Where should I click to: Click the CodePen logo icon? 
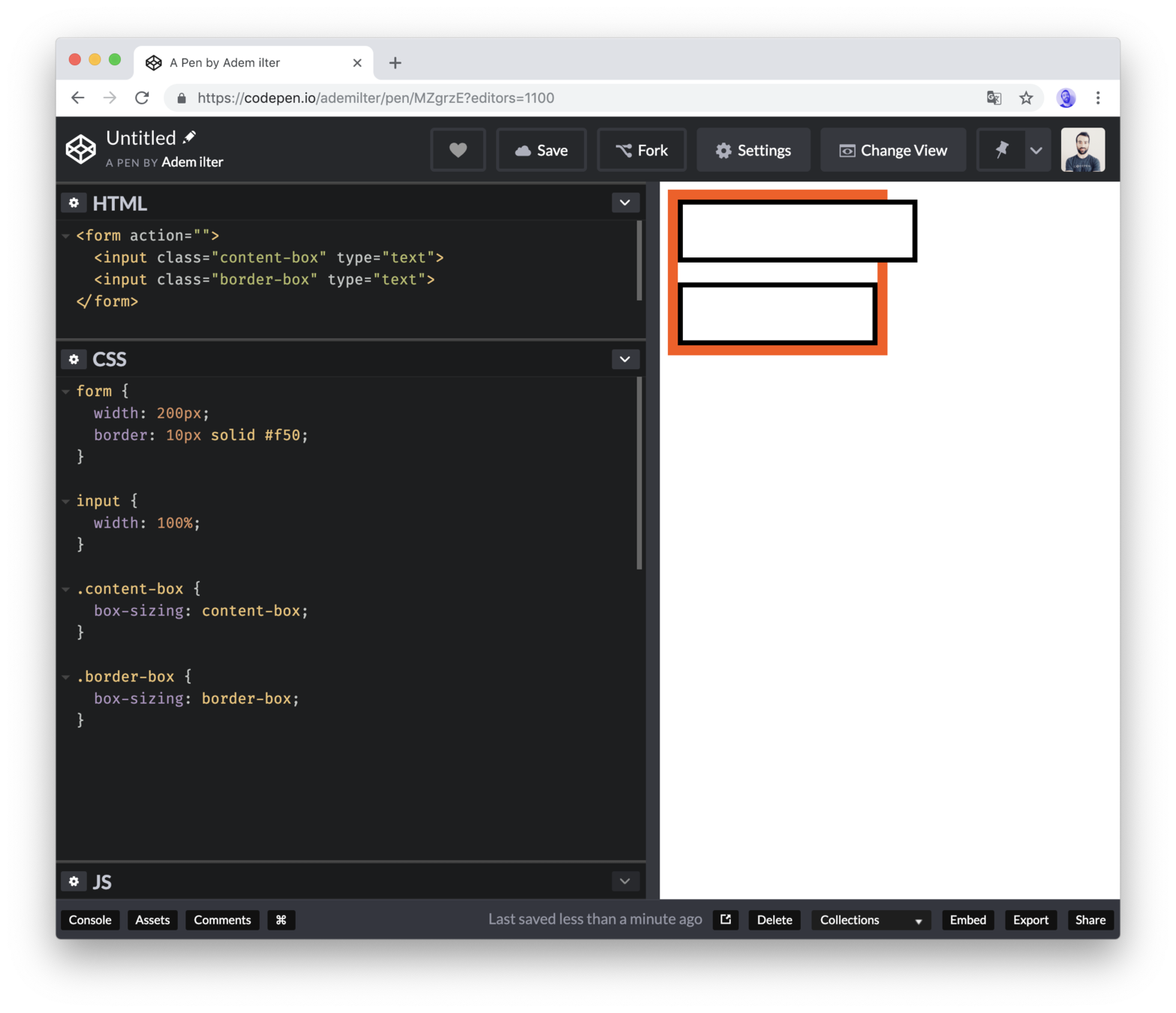point(80,149)
